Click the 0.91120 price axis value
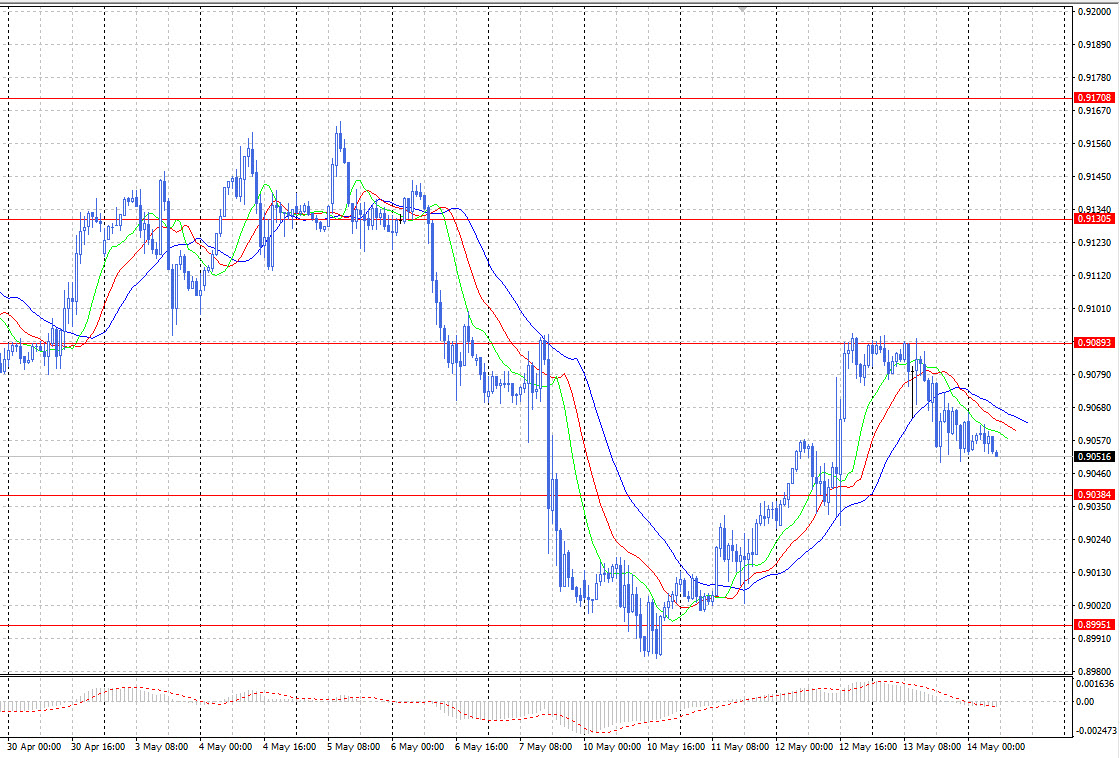 click(1094, 276)
